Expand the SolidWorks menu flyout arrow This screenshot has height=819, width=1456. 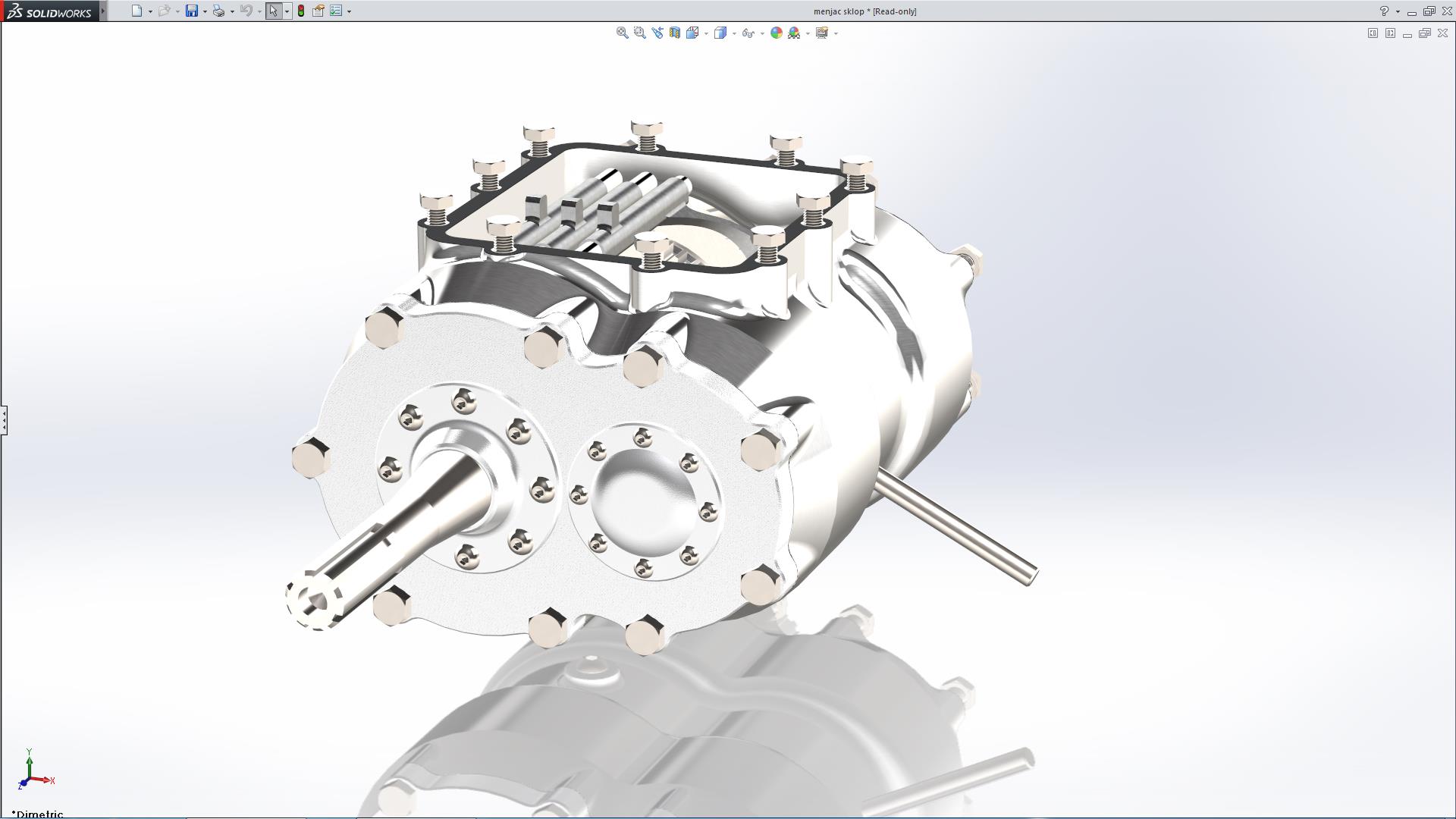[x=103, y=11]
